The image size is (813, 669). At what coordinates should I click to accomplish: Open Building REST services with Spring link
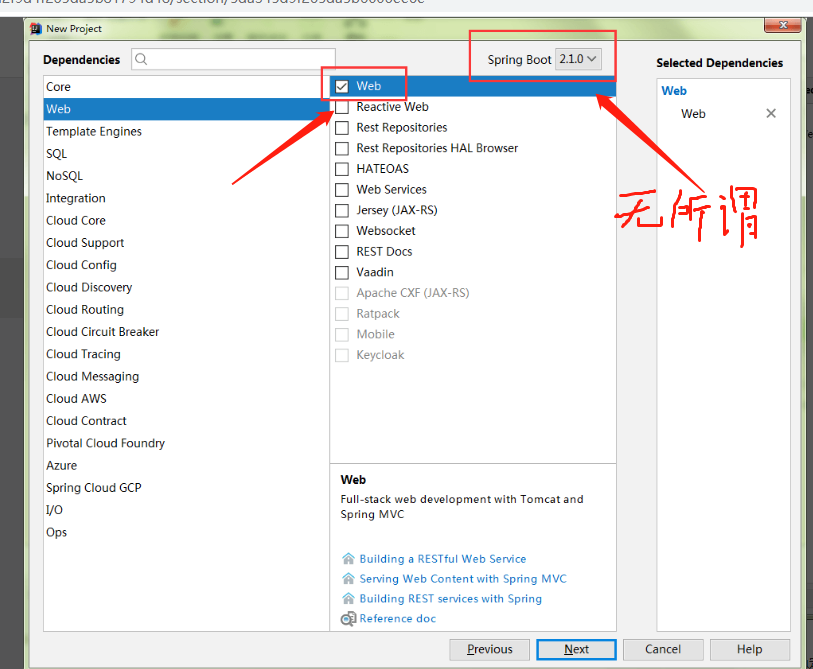(x=451, y=598)
